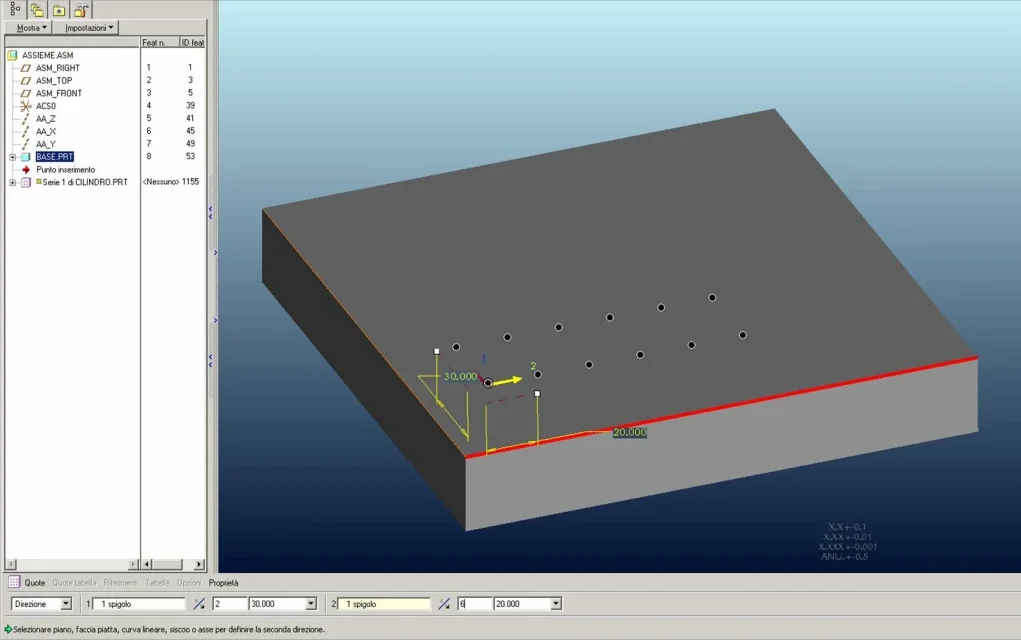Click the 20.000 spacing value field in dashboard
Screen dimensions: 1021x640
coord(522,604)
